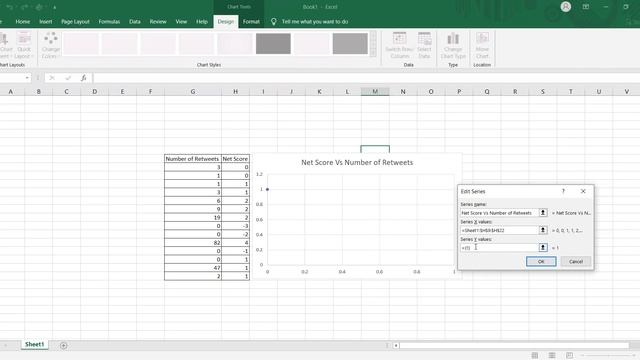Click the Series X values input field
The image size is (640, 360).
tap(500, 230)
